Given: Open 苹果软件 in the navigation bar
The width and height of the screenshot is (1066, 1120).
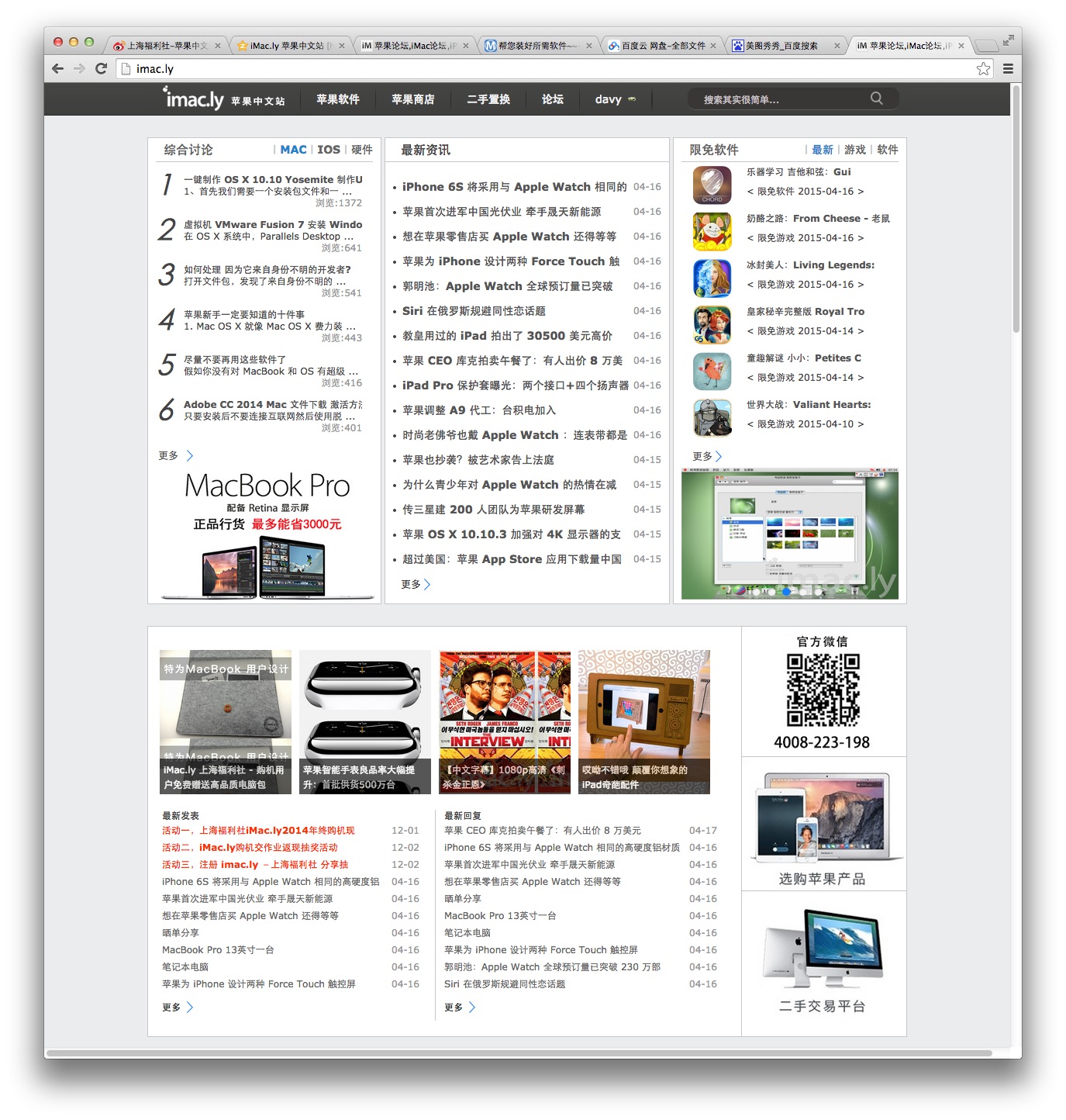Looking at the screenshot, I should (x=338, y=99).
